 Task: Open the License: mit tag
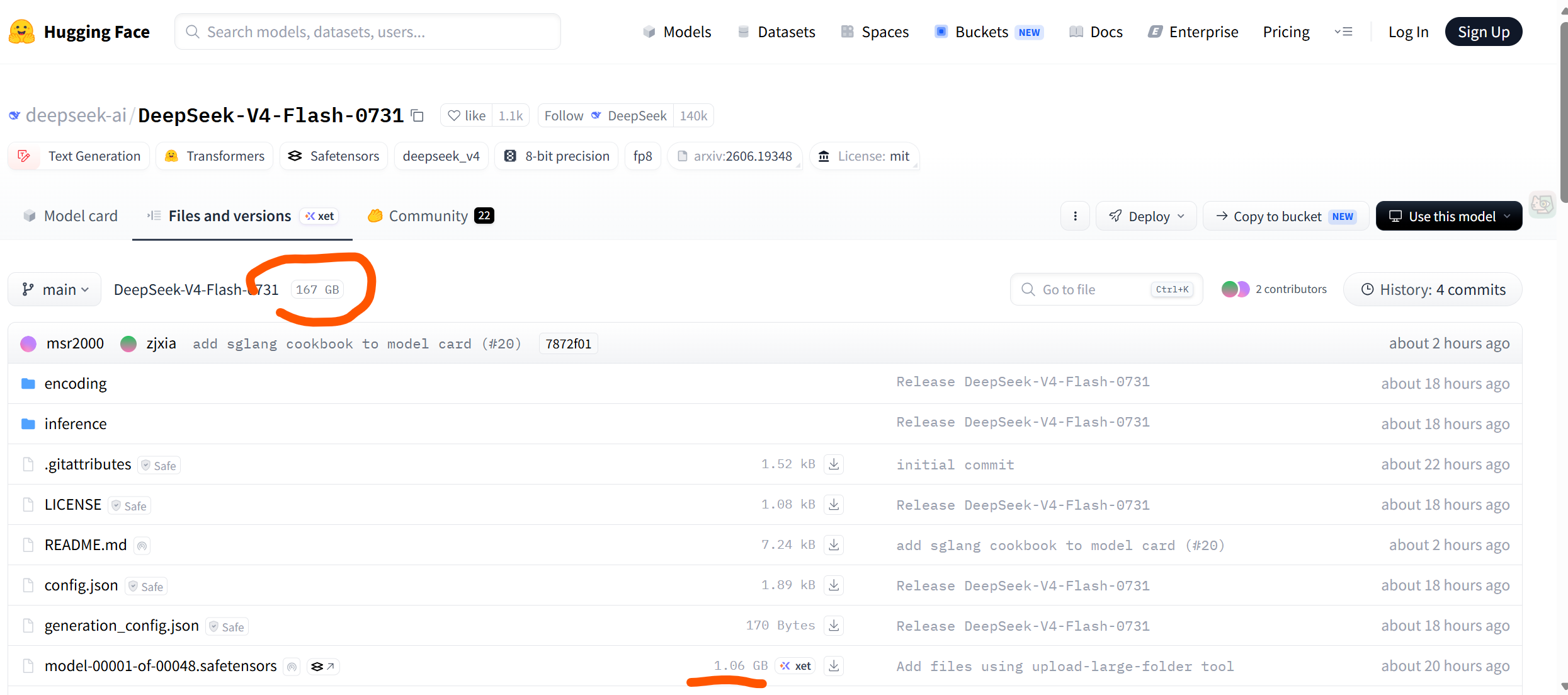(x=864, y=156)
